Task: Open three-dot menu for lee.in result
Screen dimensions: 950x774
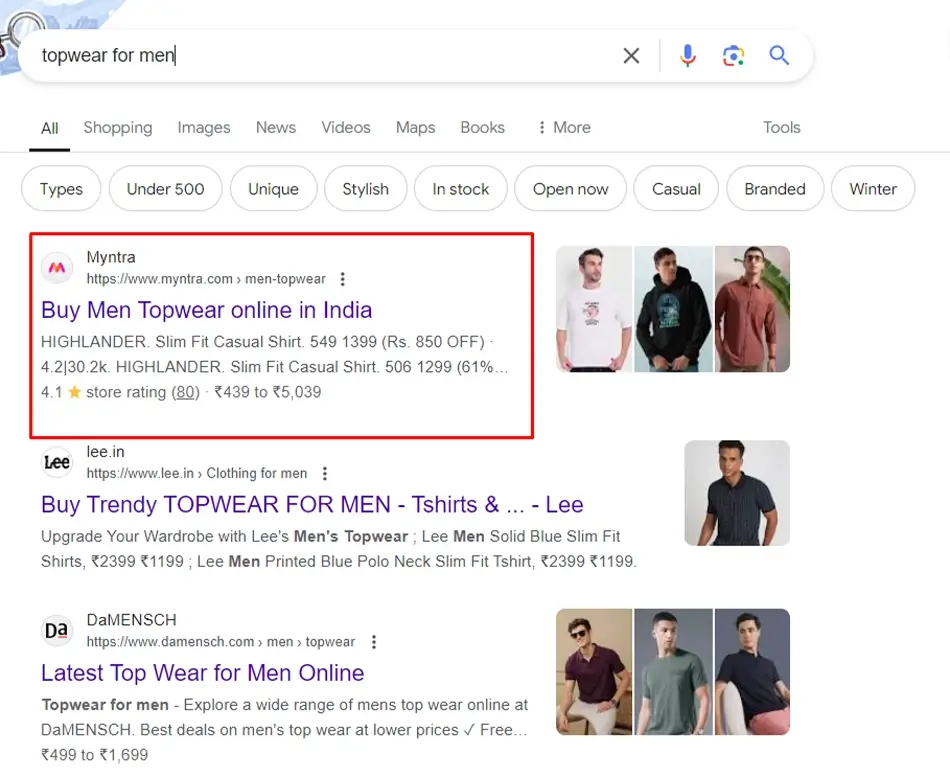Action: 325,474
